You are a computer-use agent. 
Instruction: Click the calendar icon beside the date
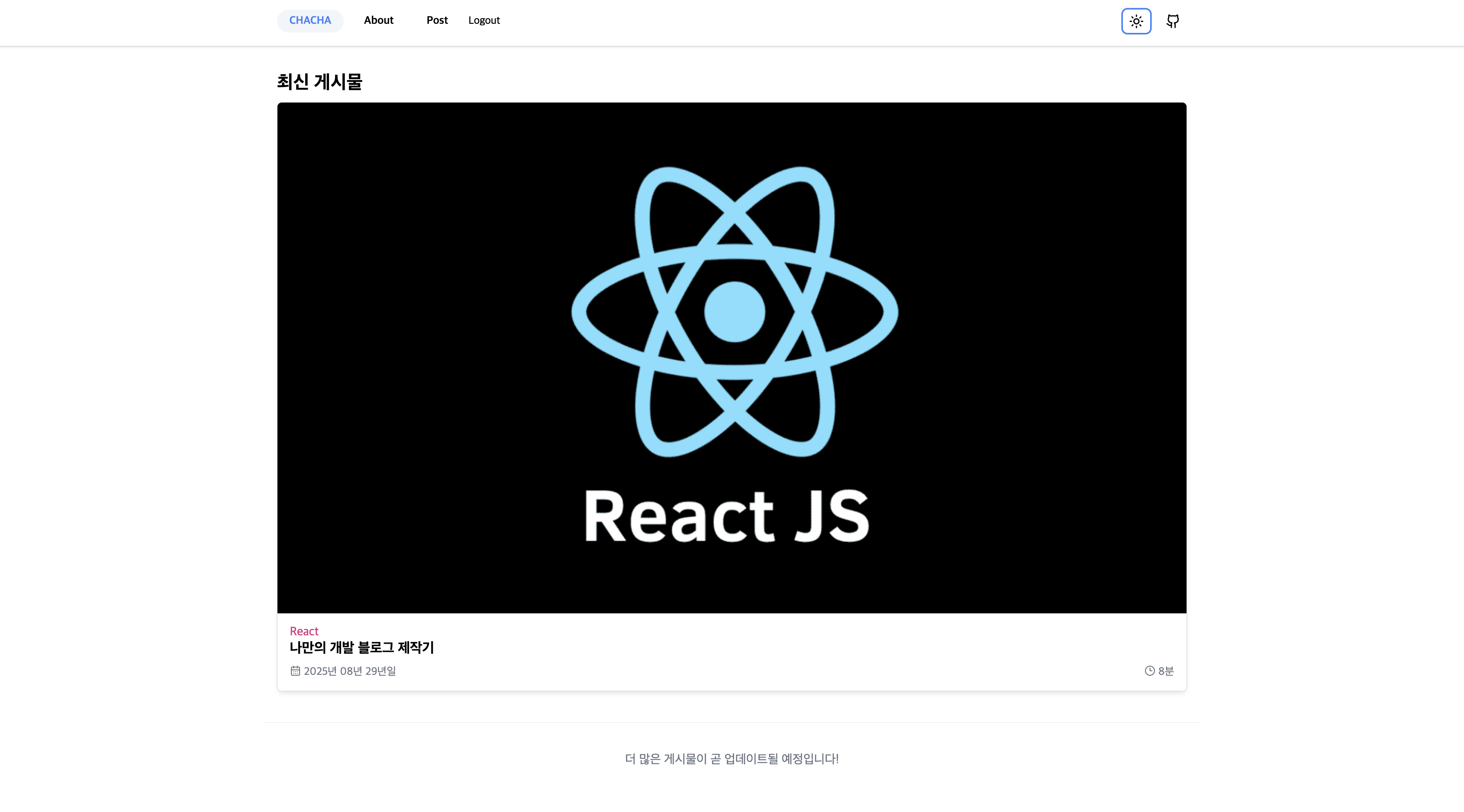pyautogui.click(x=295, y=671)
